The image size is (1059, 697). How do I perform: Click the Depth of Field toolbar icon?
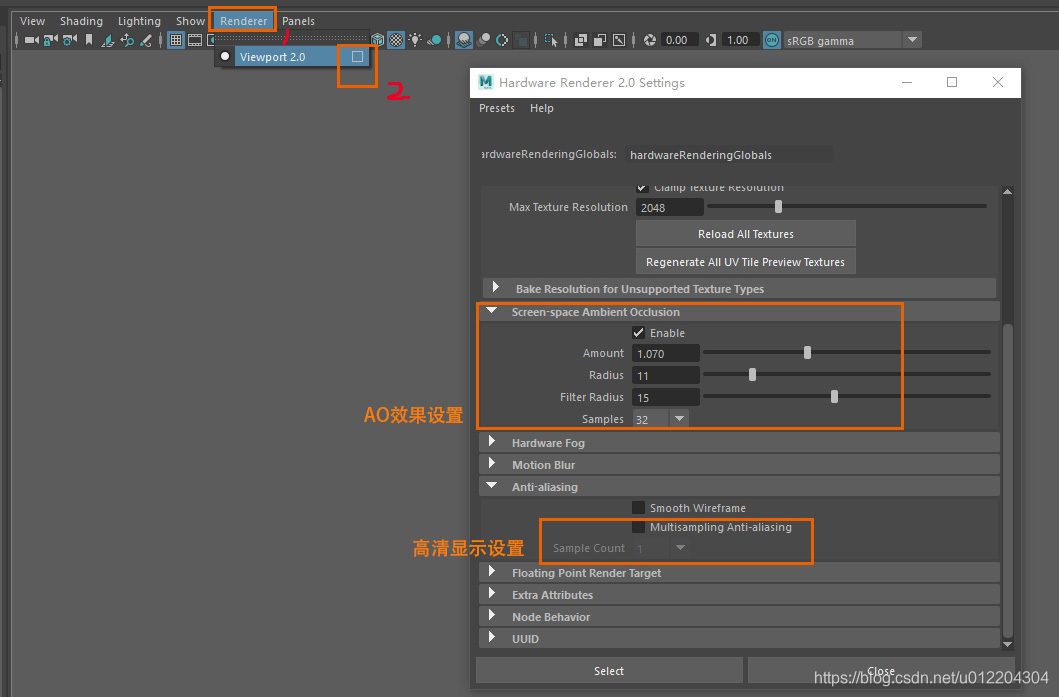coord(521,41)
